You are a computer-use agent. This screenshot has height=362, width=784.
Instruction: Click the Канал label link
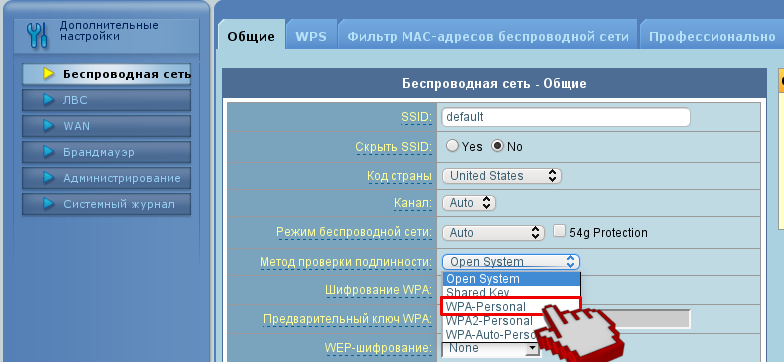point(413,203)
